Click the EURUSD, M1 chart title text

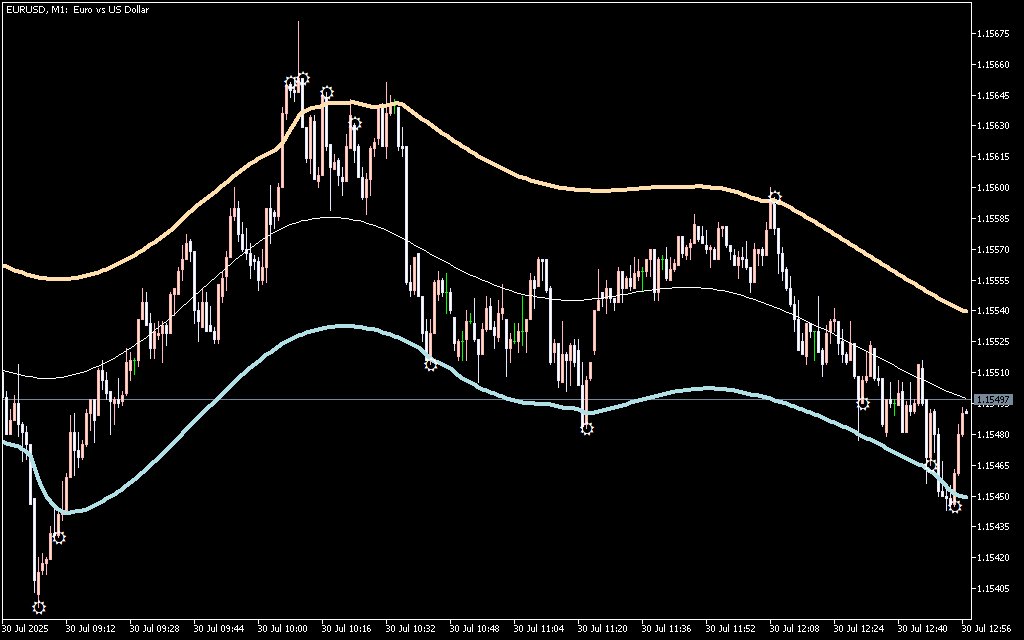(x=75, y=9)
